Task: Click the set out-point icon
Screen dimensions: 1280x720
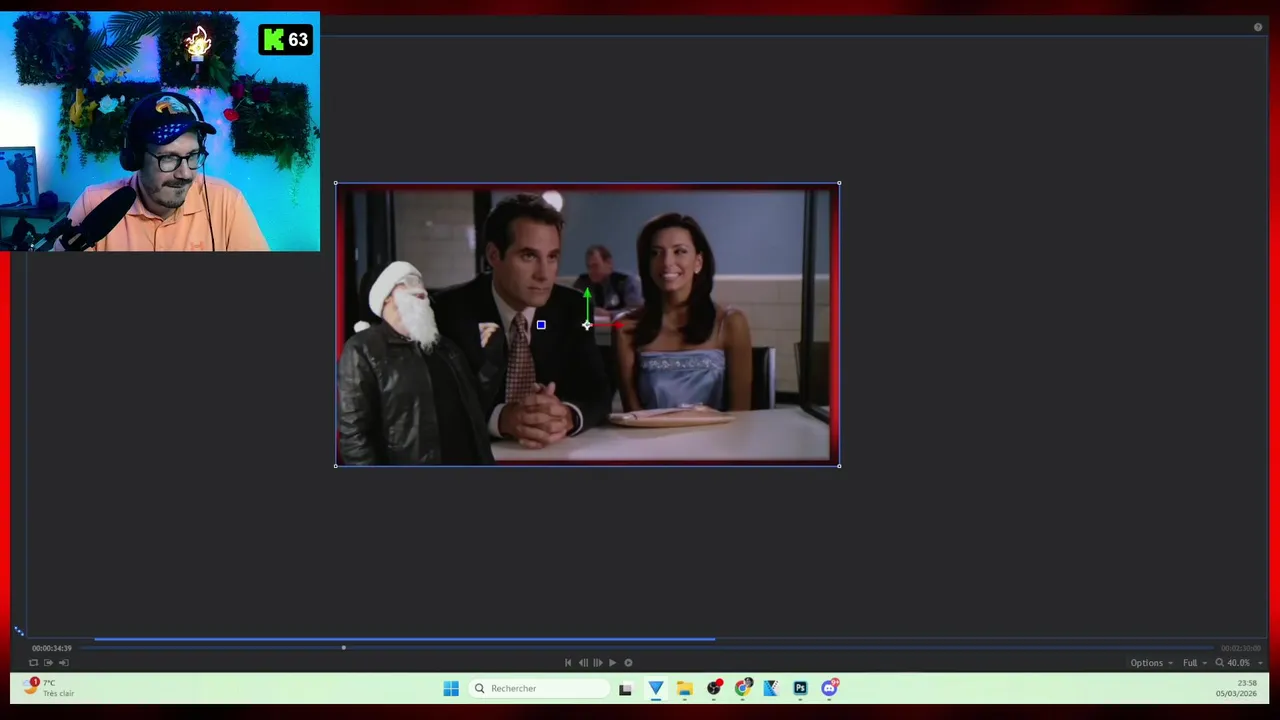Action: click(x=63, y=662)
